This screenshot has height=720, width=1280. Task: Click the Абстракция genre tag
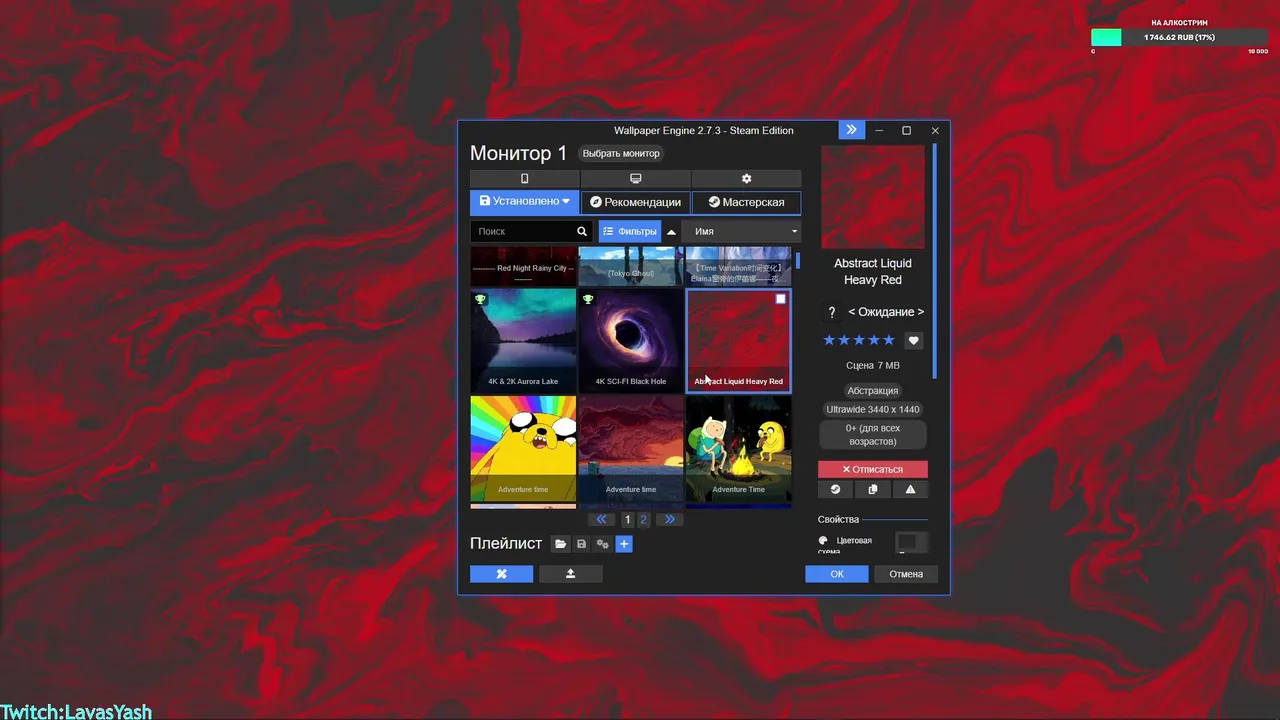pos(873,390)
